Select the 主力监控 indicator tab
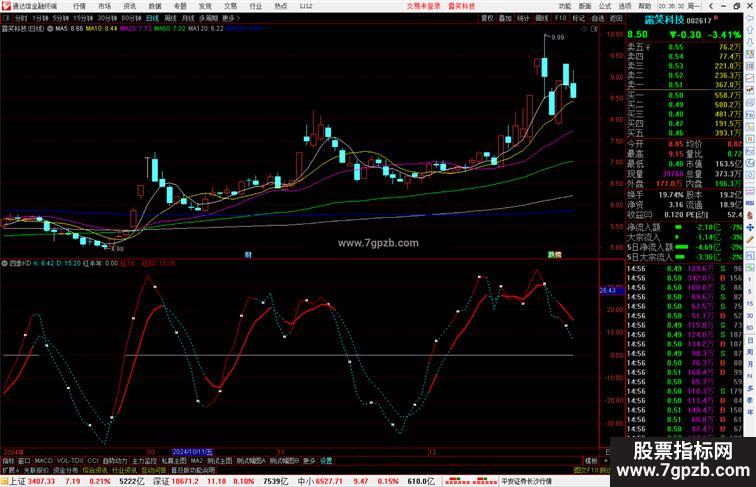This screenshot has height=487, width=756. click(x=144, y=461)
